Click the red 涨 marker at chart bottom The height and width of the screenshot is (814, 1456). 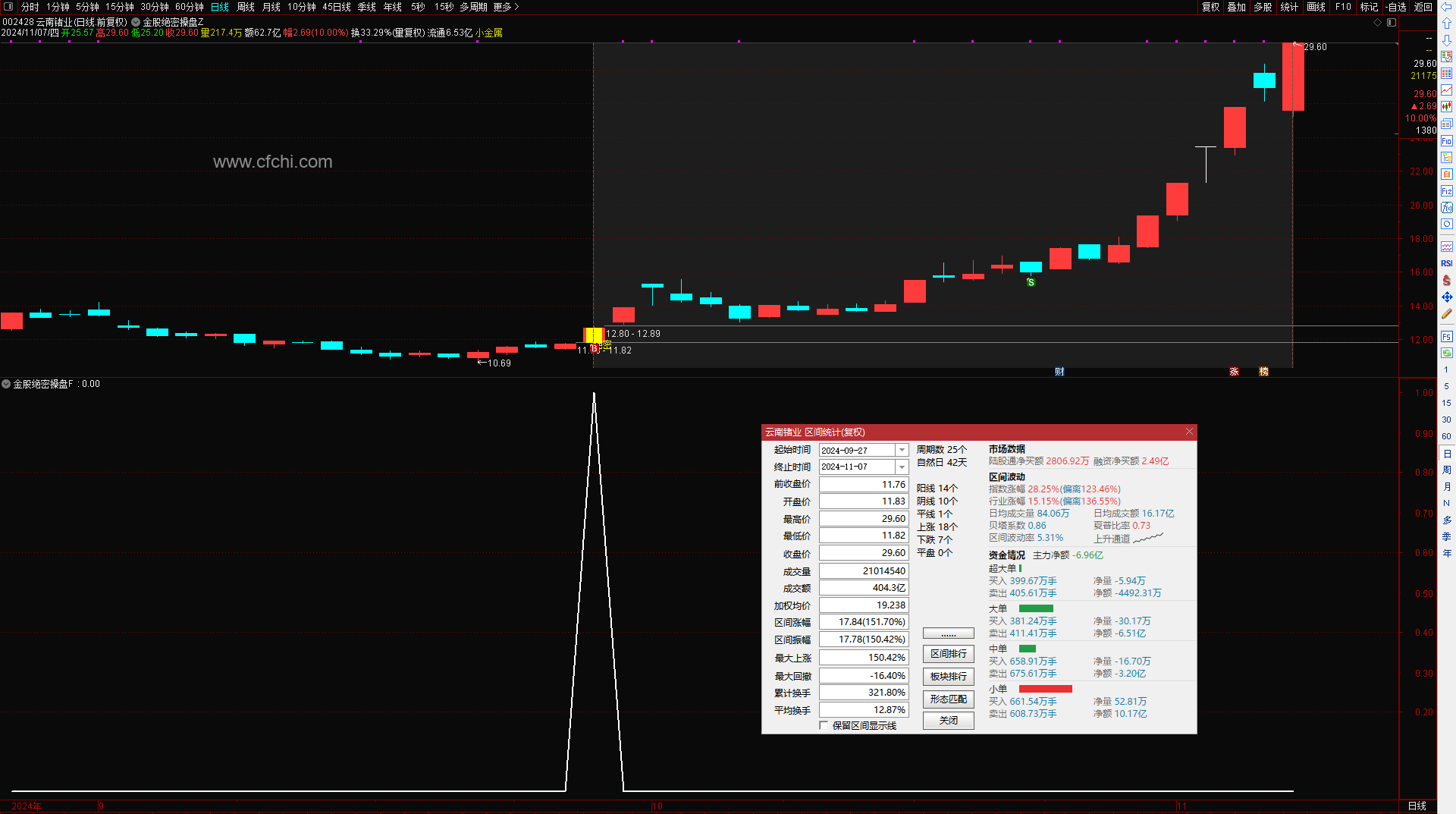[1235, 372]
